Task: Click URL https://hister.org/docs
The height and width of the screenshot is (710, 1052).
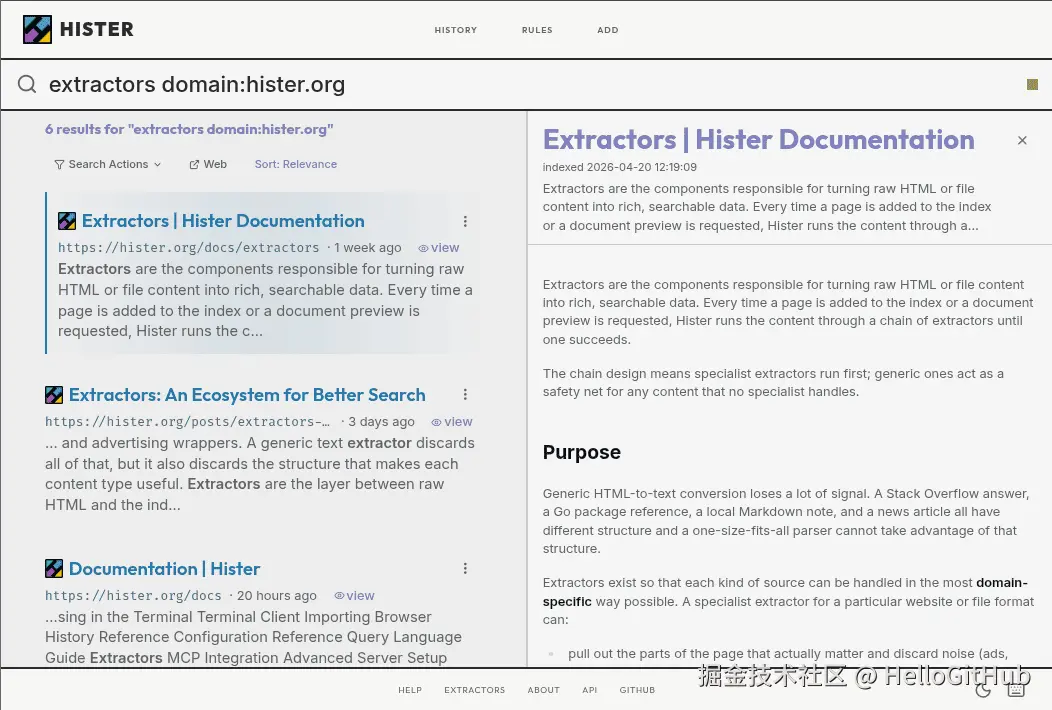Action: click(133, 595)
